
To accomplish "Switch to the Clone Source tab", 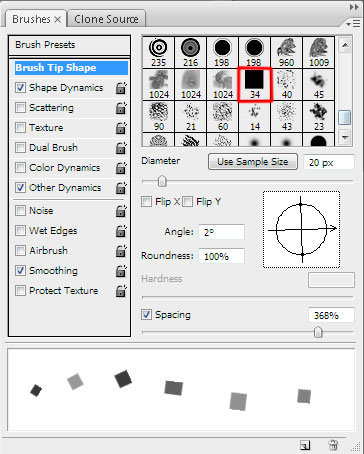I will click(106, 19).
